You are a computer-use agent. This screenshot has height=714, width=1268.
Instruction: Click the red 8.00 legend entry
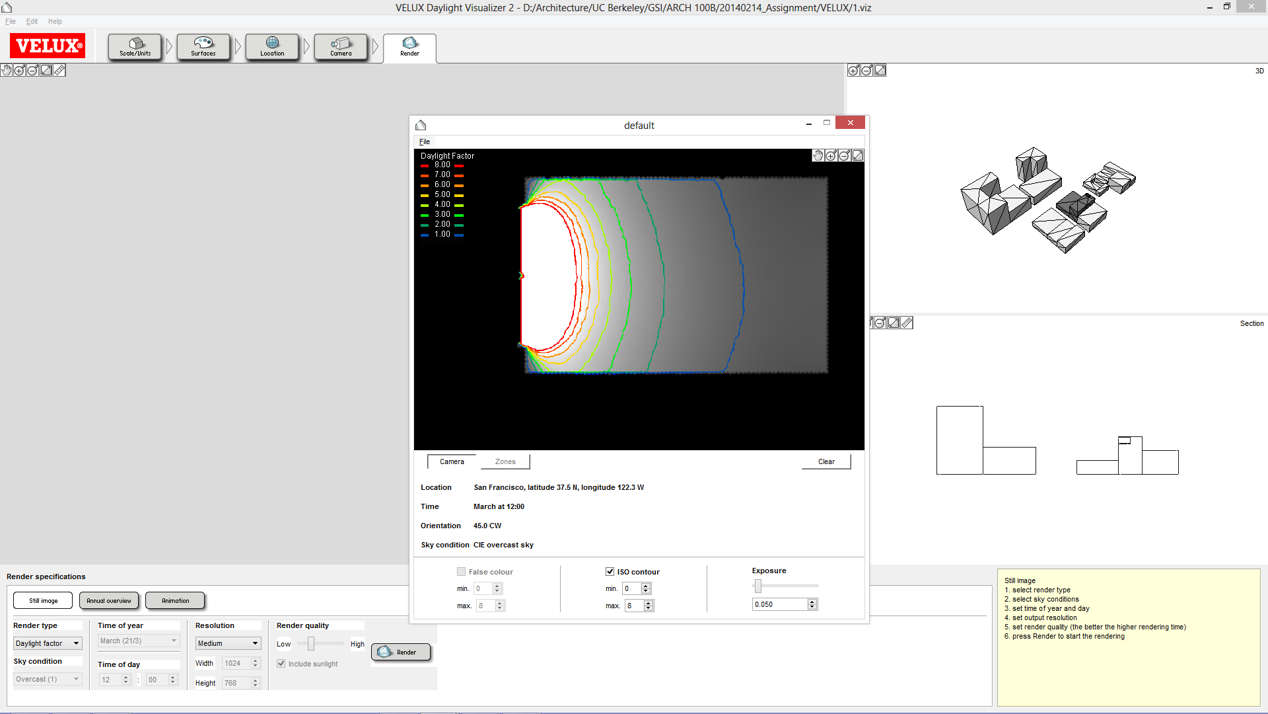442,165
